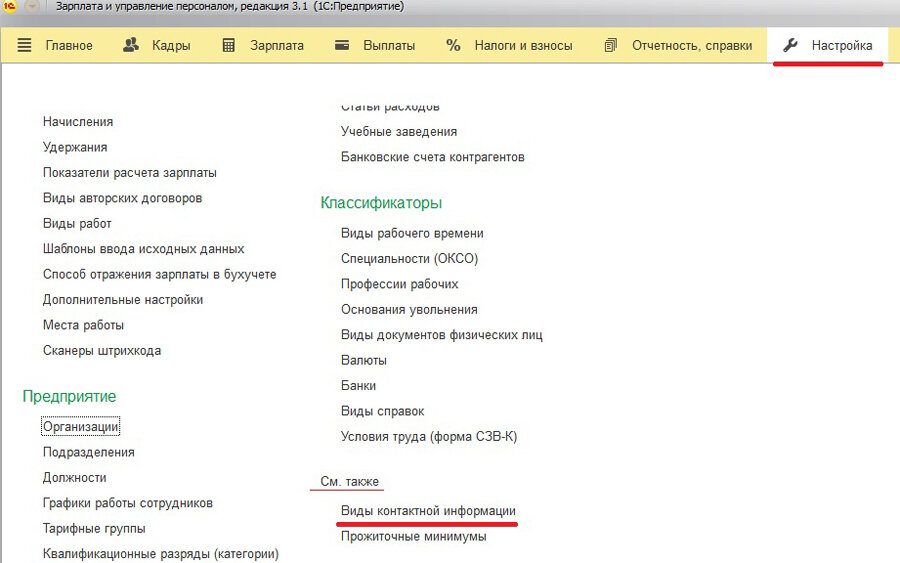Open the Виды работ link

tap(77, 223)
